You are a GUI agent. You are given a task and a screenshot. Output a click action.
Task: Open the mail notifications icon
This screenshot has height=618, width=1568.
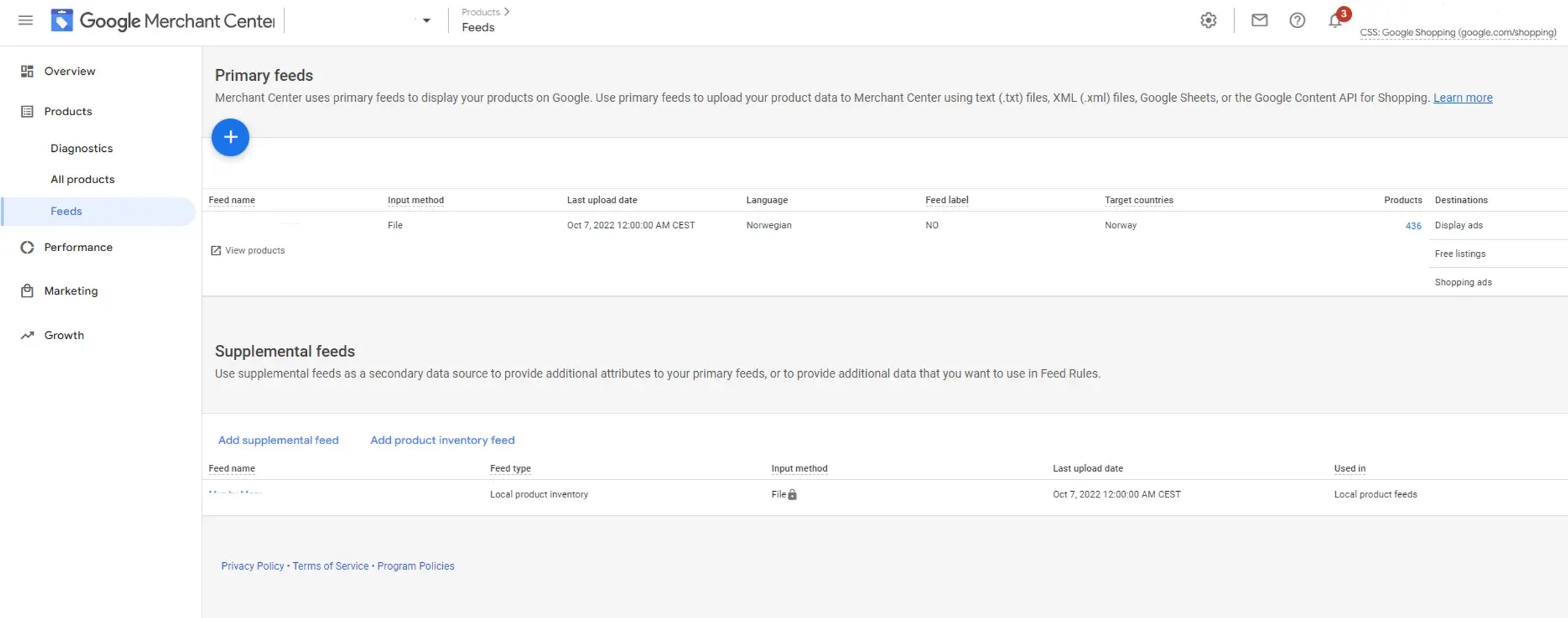pos(1259,20)
